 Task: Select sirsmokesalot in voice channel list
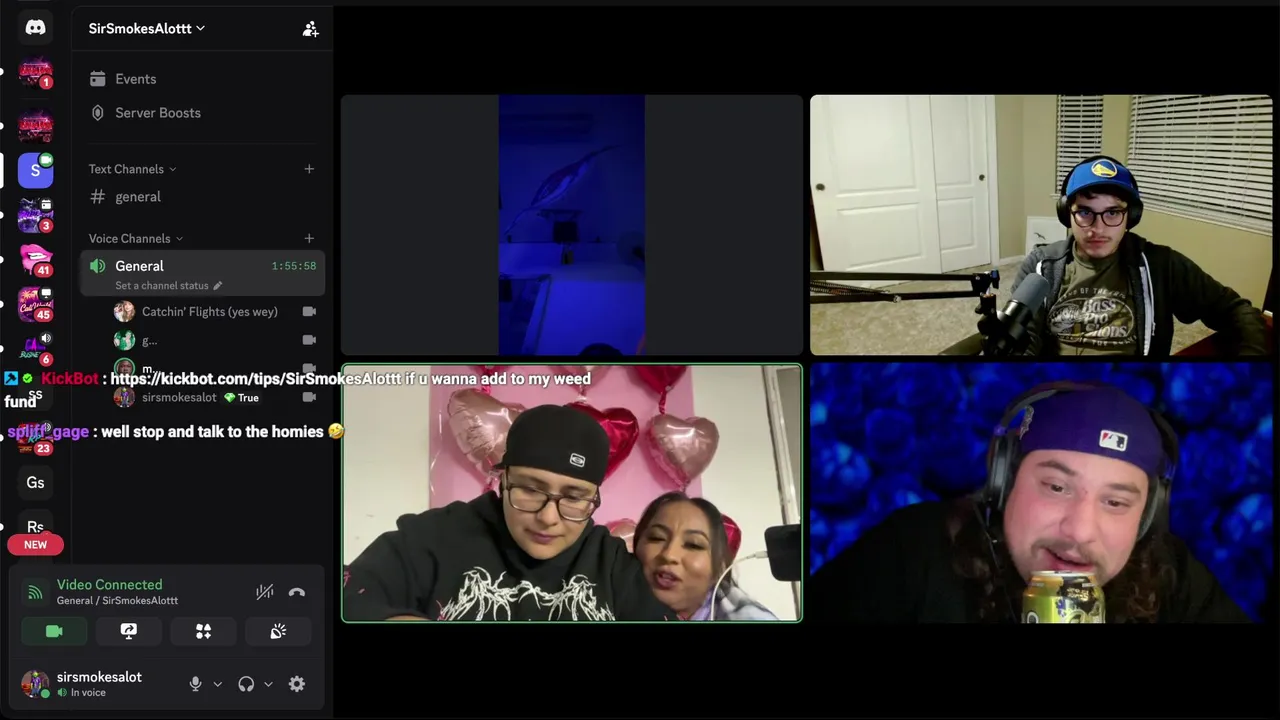click(x=179, y=398)
